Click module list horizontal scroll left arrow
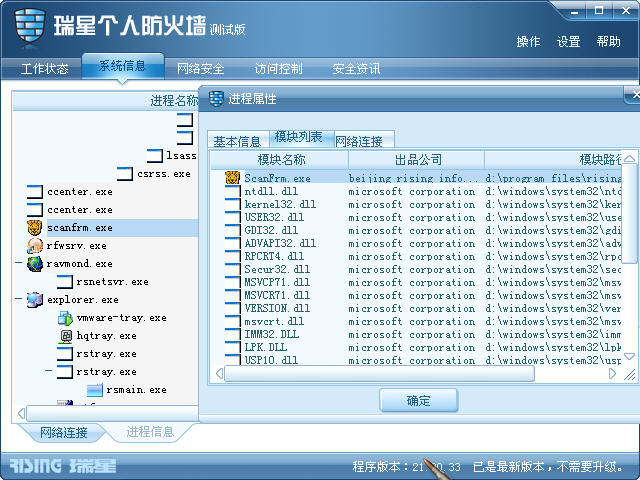This screenshot has height=480, width=640. point(219,373)
